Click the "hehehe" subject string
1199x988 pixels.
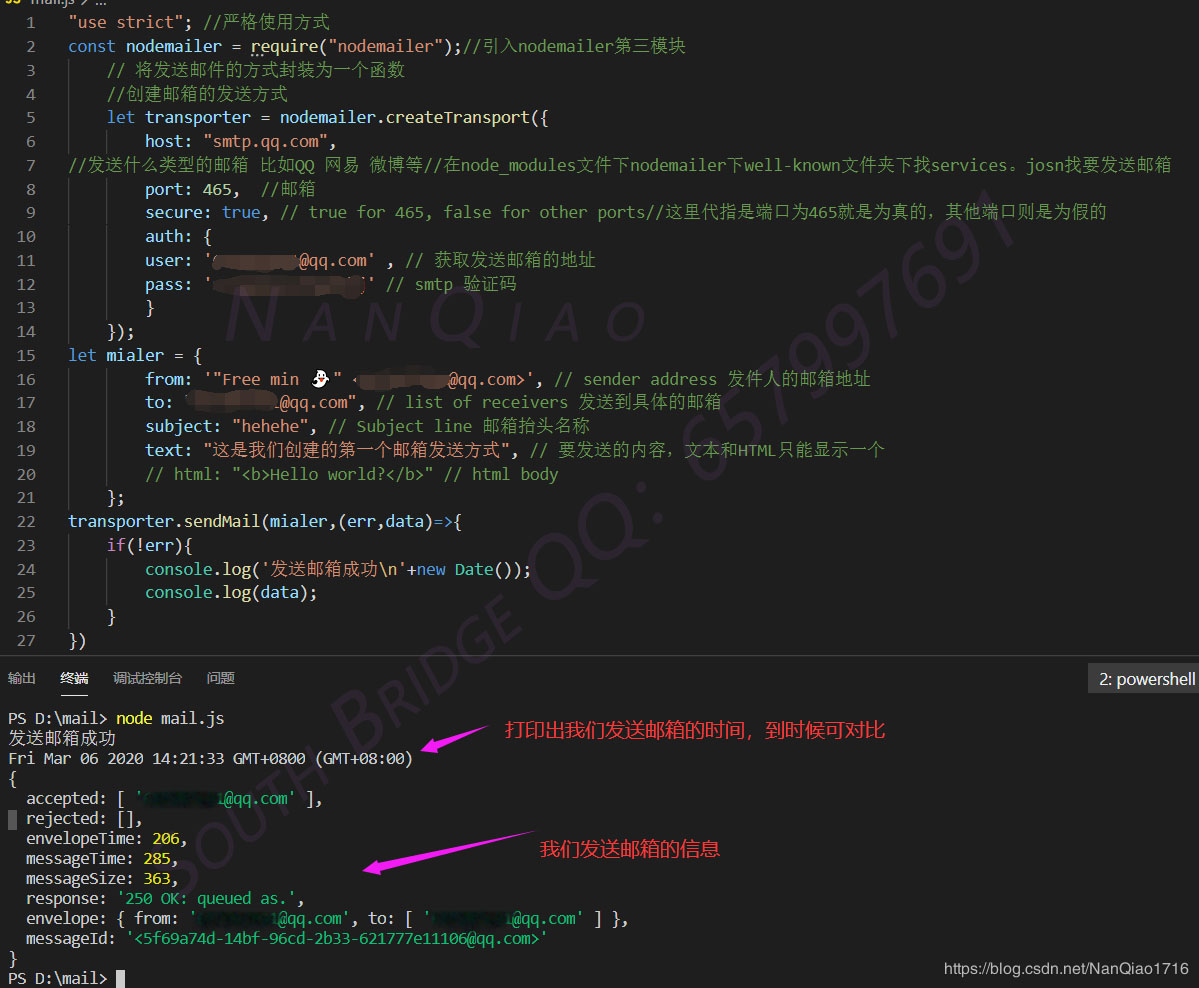[271, 426]
